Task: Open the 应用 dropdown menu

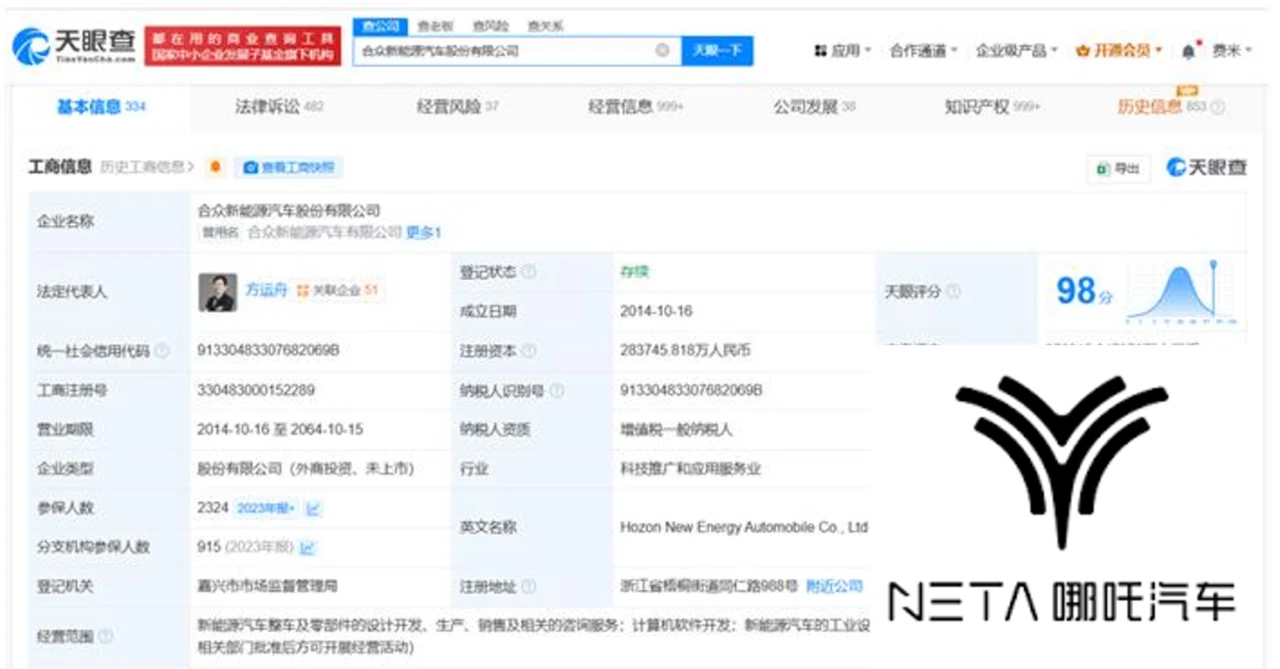Action: (843, 50)
